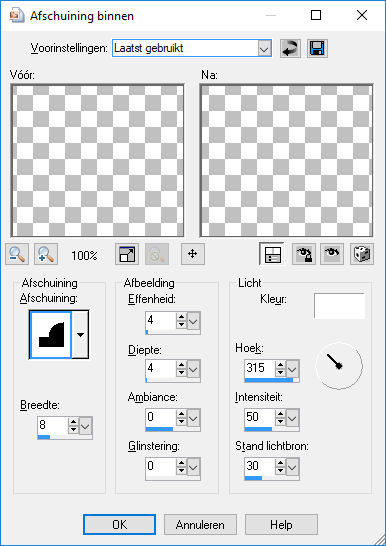Screen dimensions: 386x546
Task: Click the Diepte value field
Action: click(x=160, y=369)
